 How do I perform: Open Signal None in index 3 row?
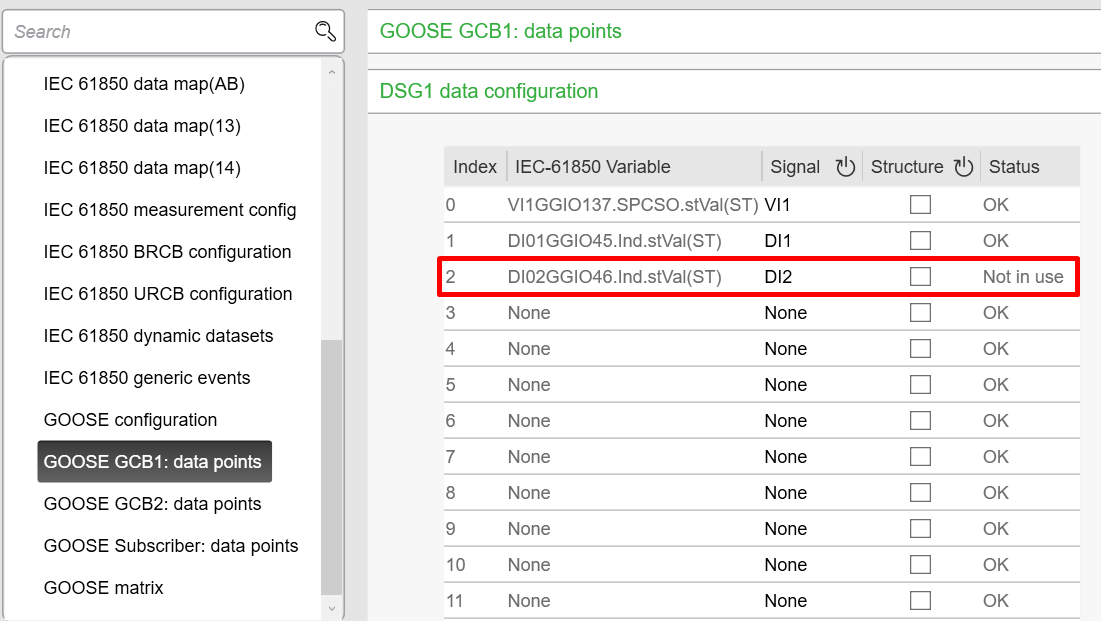tap(786, 313)
